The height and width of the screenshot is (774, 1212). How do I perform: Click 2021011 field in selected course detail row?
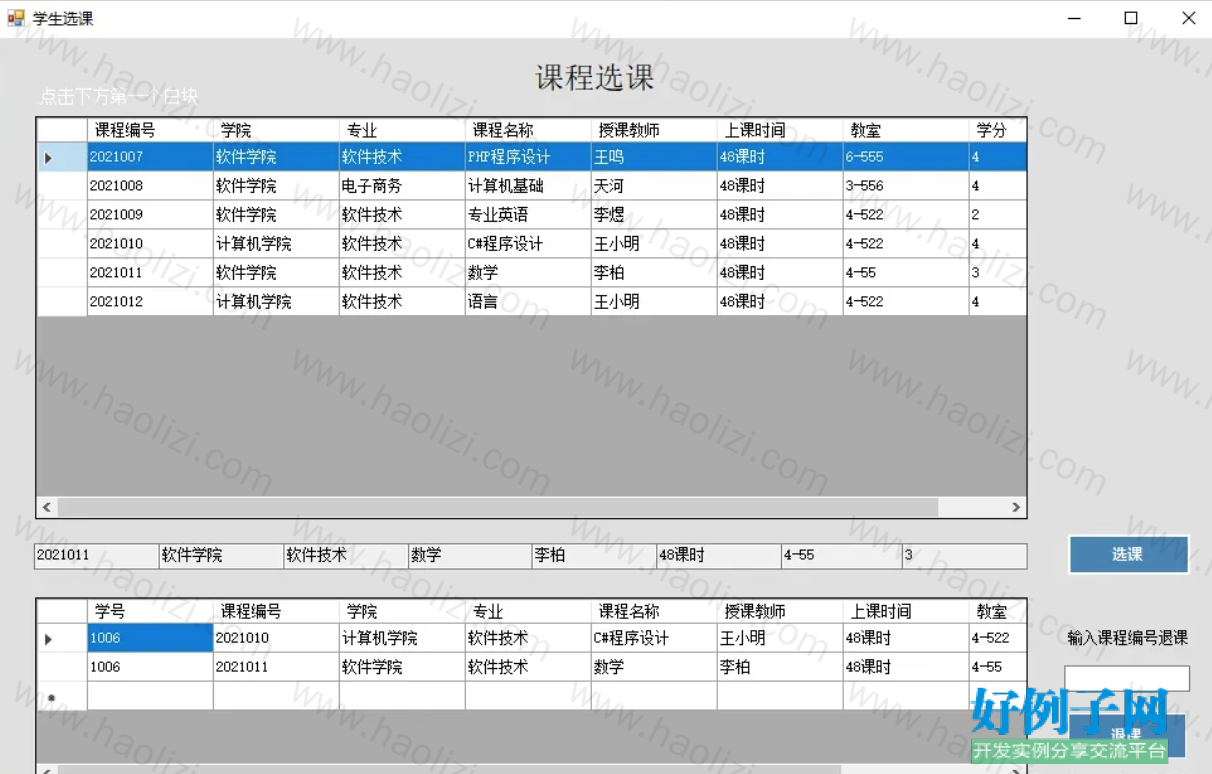coord(96,556)
